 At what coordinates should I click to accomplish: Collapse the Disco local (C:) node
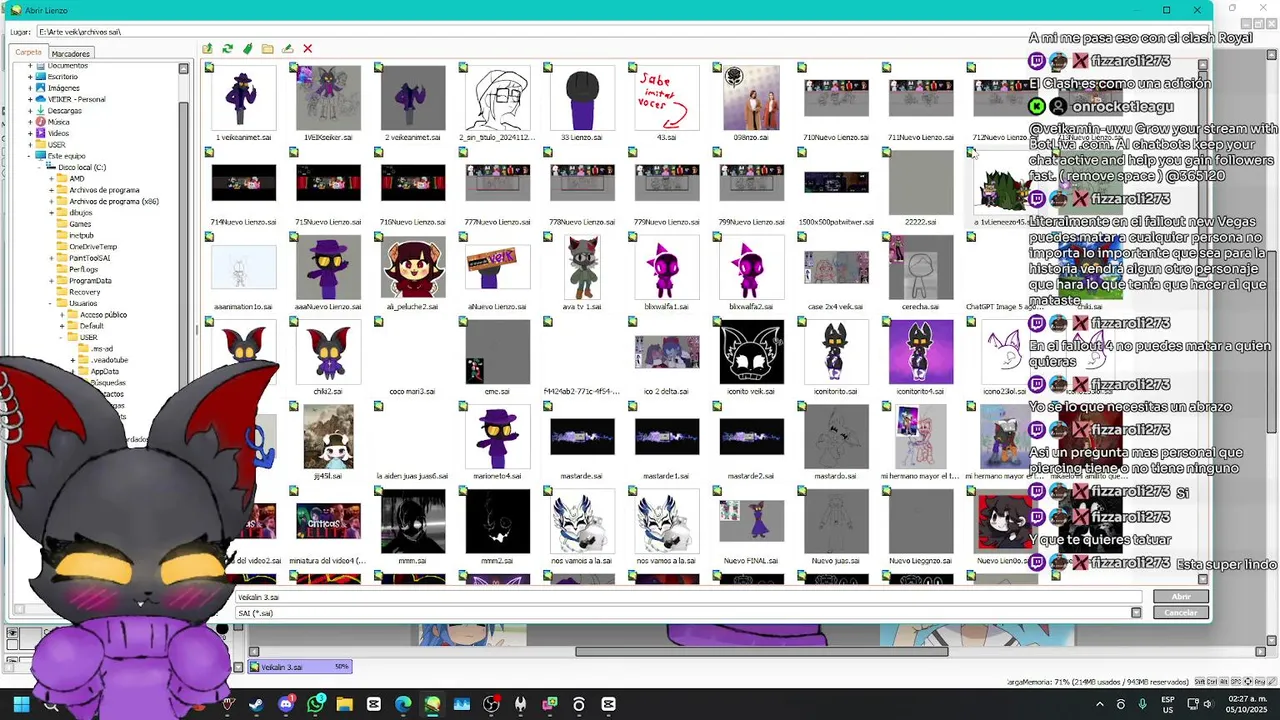pyautogui.click(x=40, y=168)
